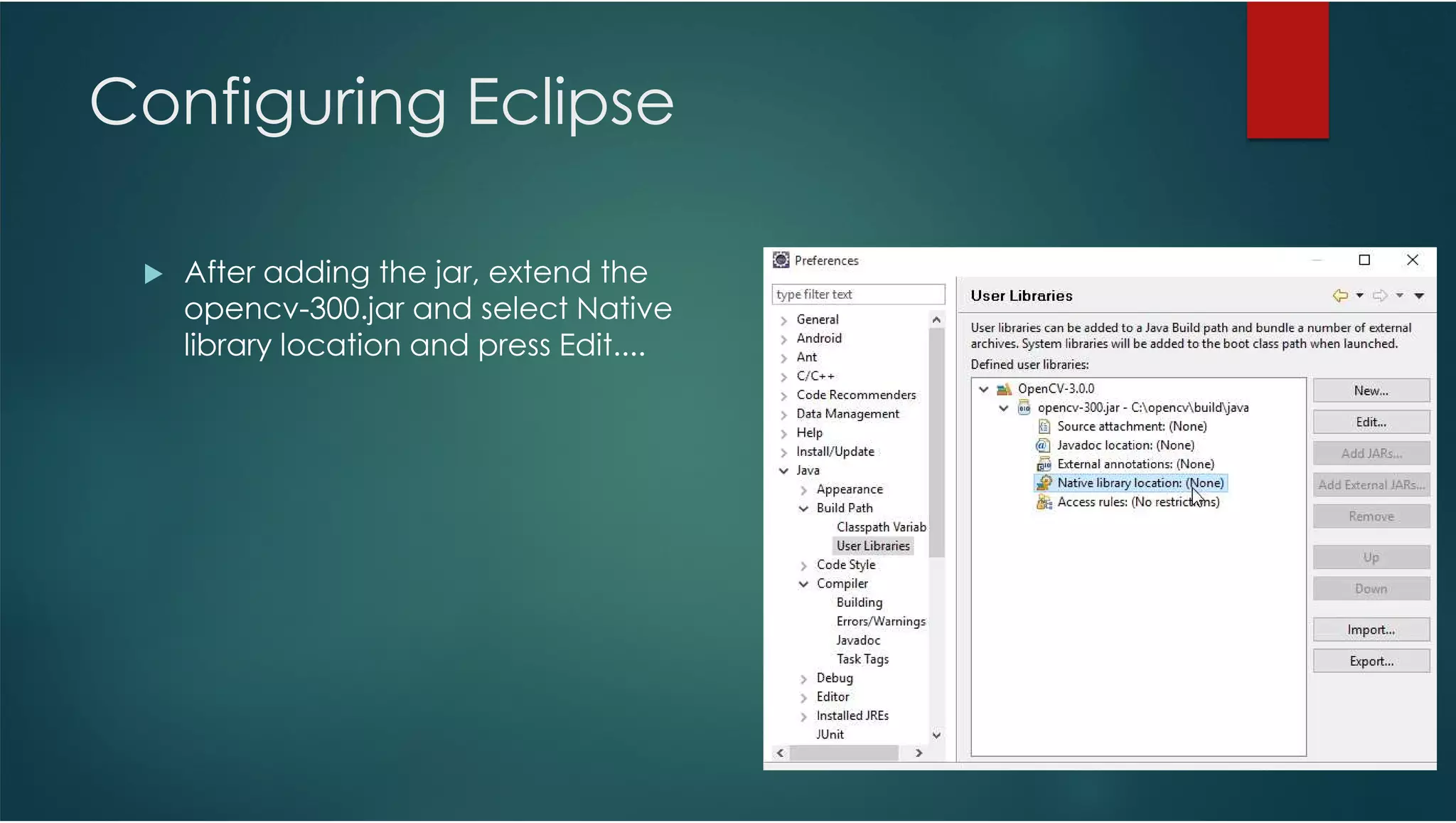Viewport: 1456px width, 823px height.
Task: Click the back navigation arrow icon
Action: tap(1340, 296)
